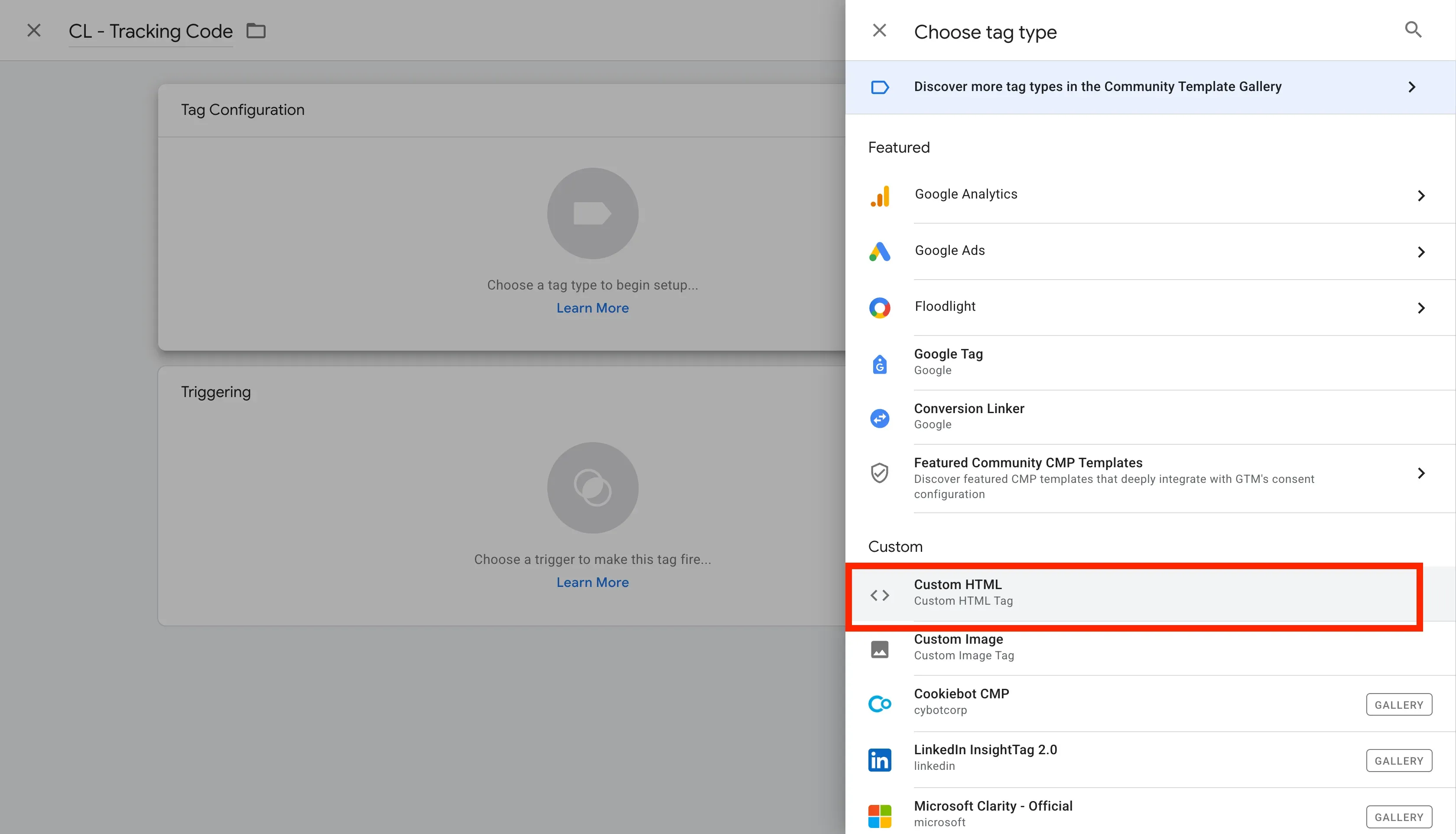
Task: Click the Floodlight ring icon
Action: click(879, 308)
